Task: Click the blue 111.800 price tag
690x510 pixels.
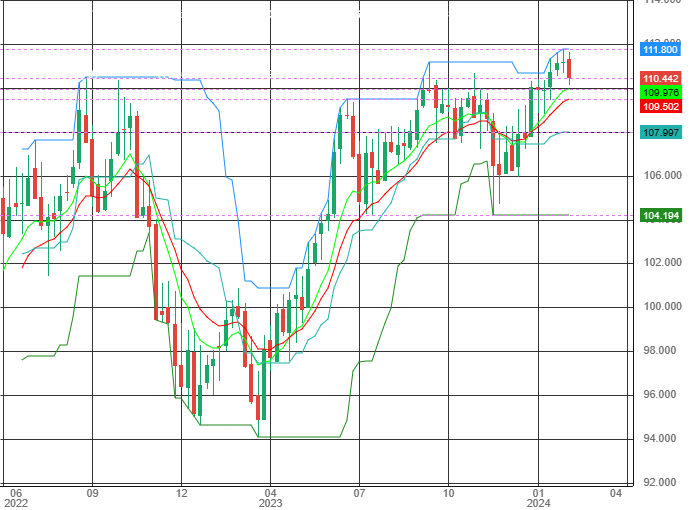Action: click(x=660, y=49)
